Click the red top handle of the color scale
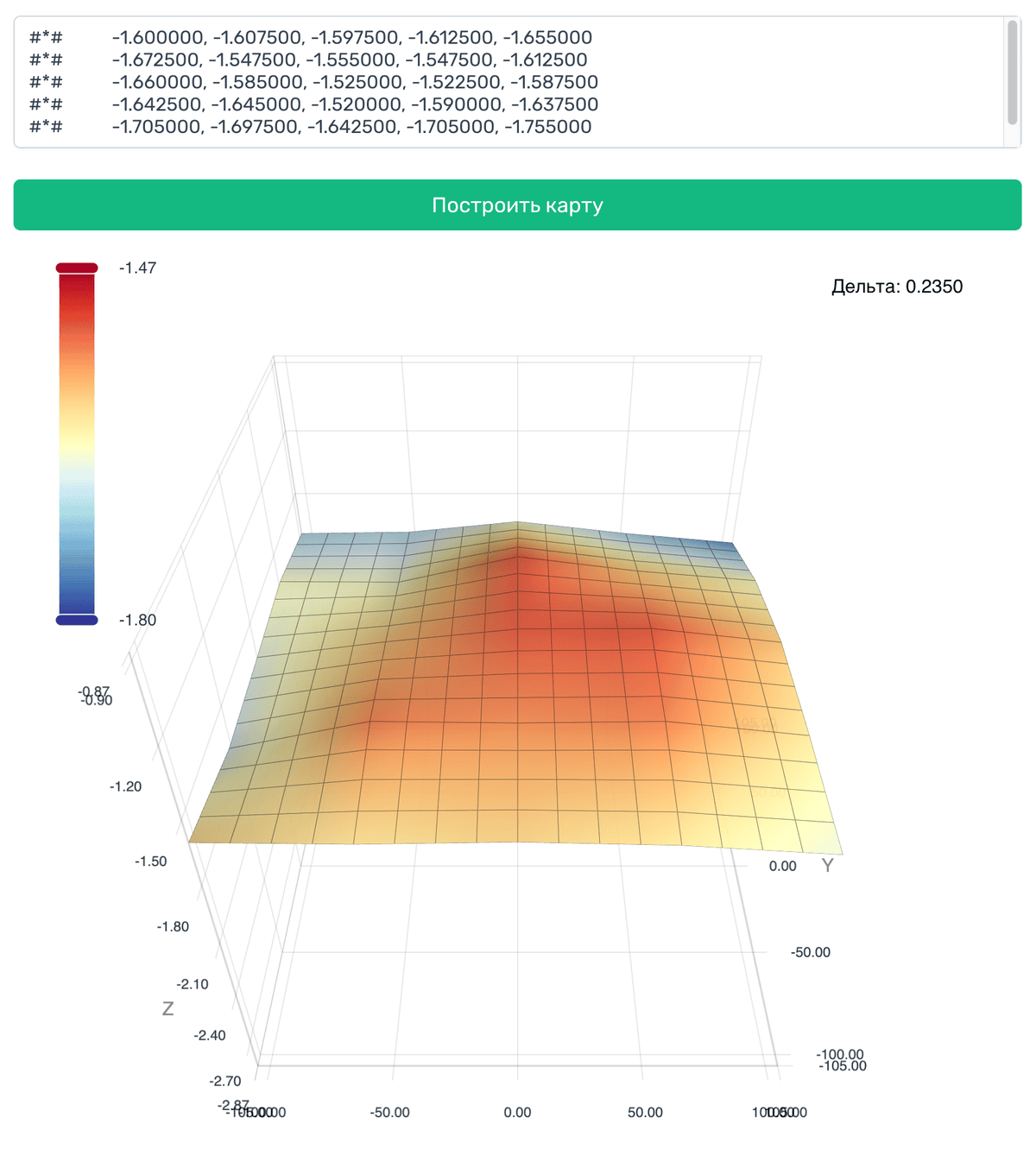Viewport: 1036px width, 1161px height. click(x=77, y=268)
